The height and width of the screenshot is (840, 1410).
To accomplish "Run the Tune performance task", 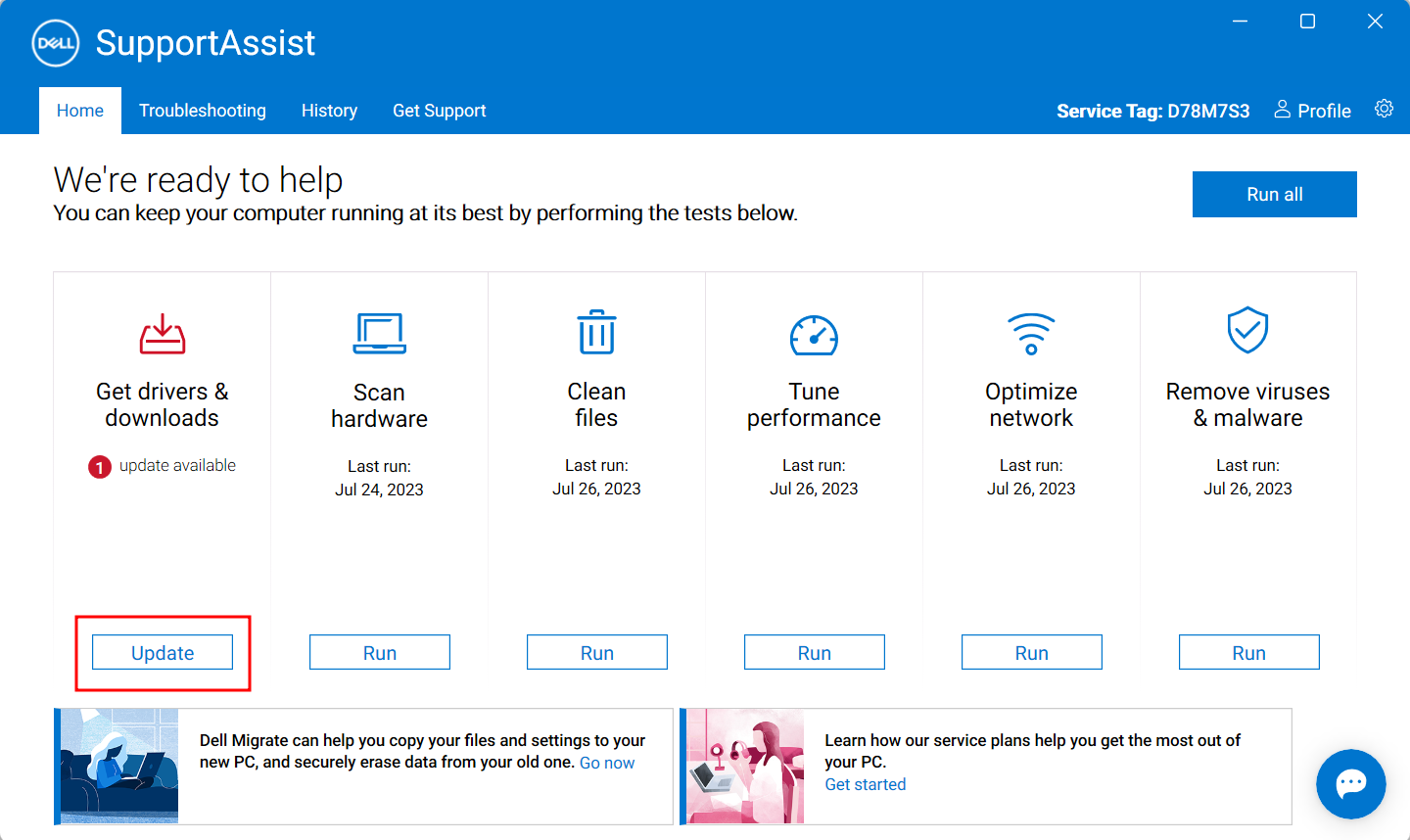I will 815,653.
